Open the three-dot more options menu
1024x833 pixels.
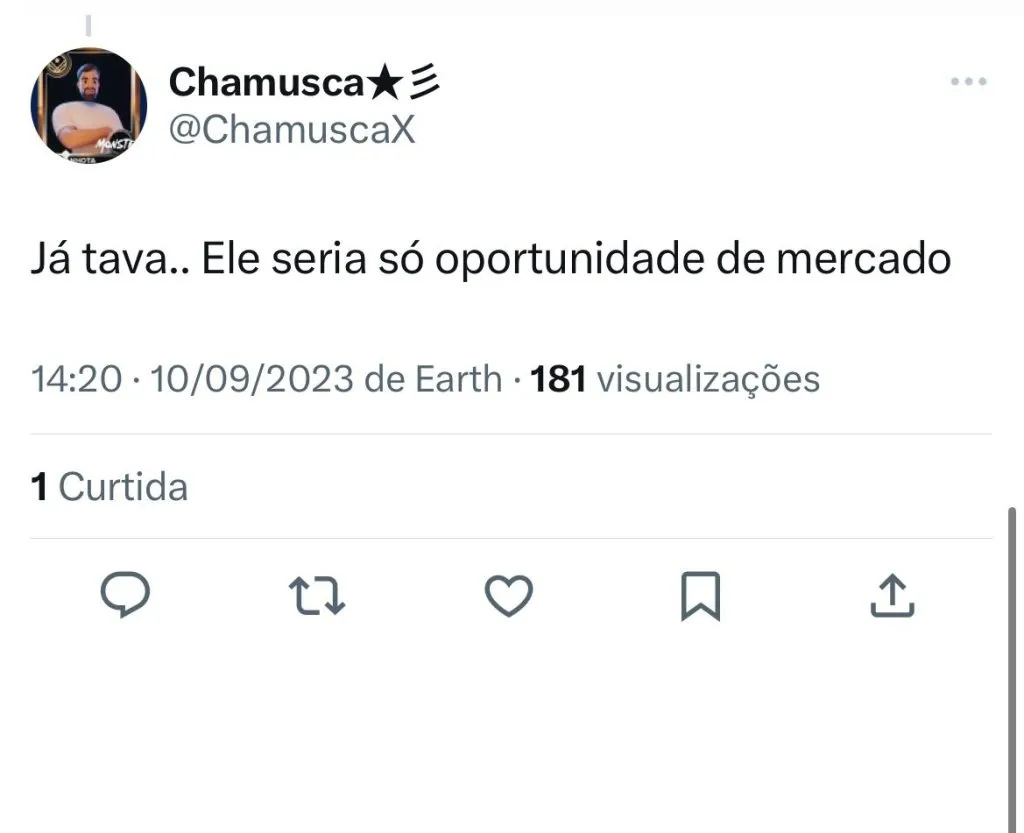968,83
